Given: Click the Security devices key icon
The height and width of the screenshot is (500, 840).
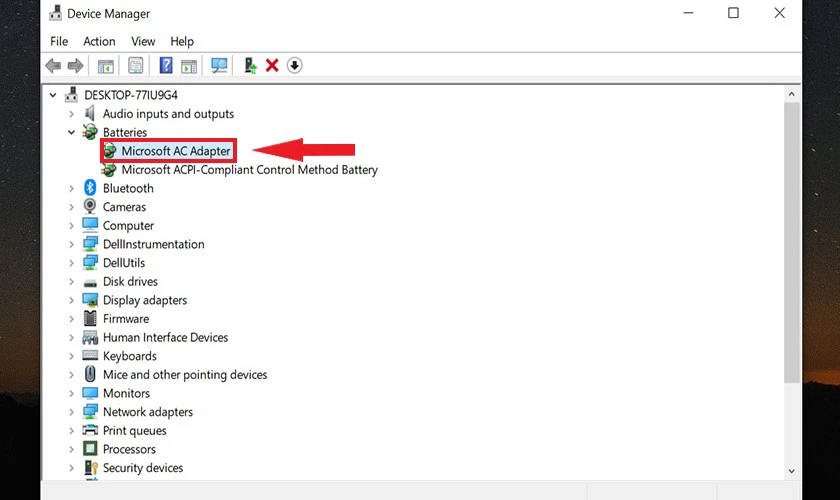Looking at the screenshot, I should [x=91, y=467].
